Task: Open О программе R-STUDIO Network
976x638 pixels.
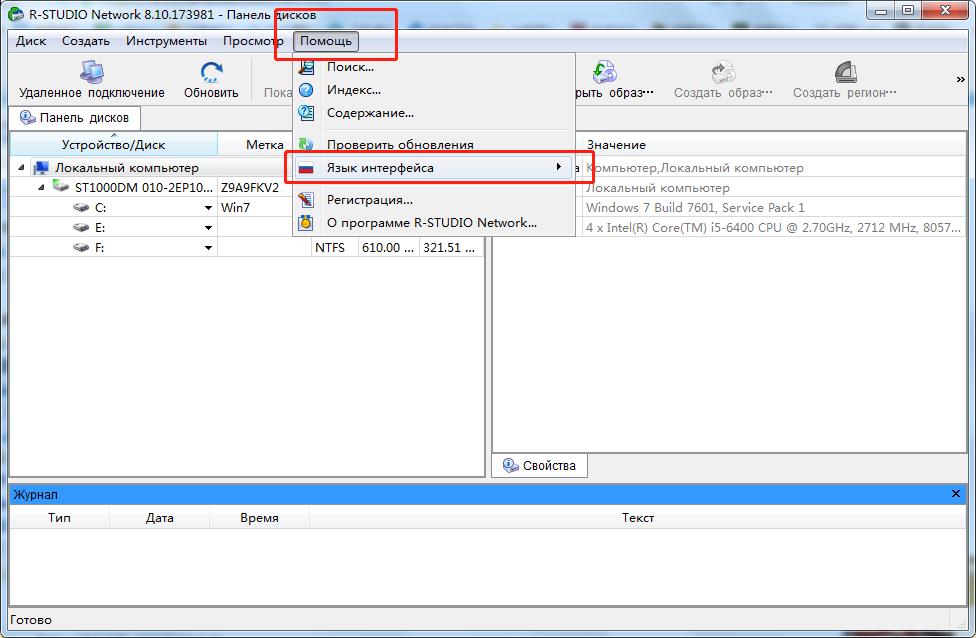Action: pos(431,223)
